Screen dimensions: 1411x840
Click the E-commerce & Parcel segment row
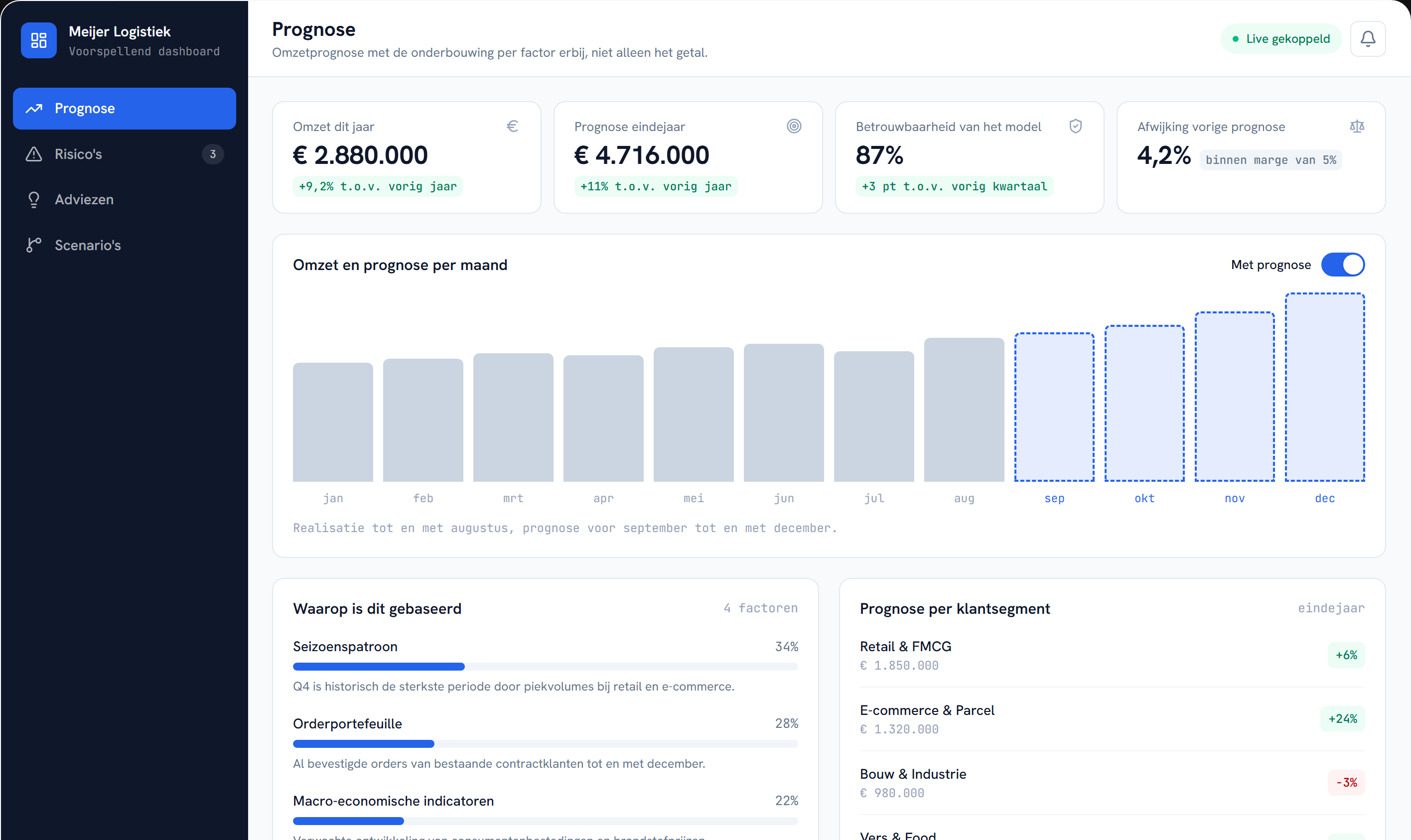click(x=1112, y=719)
